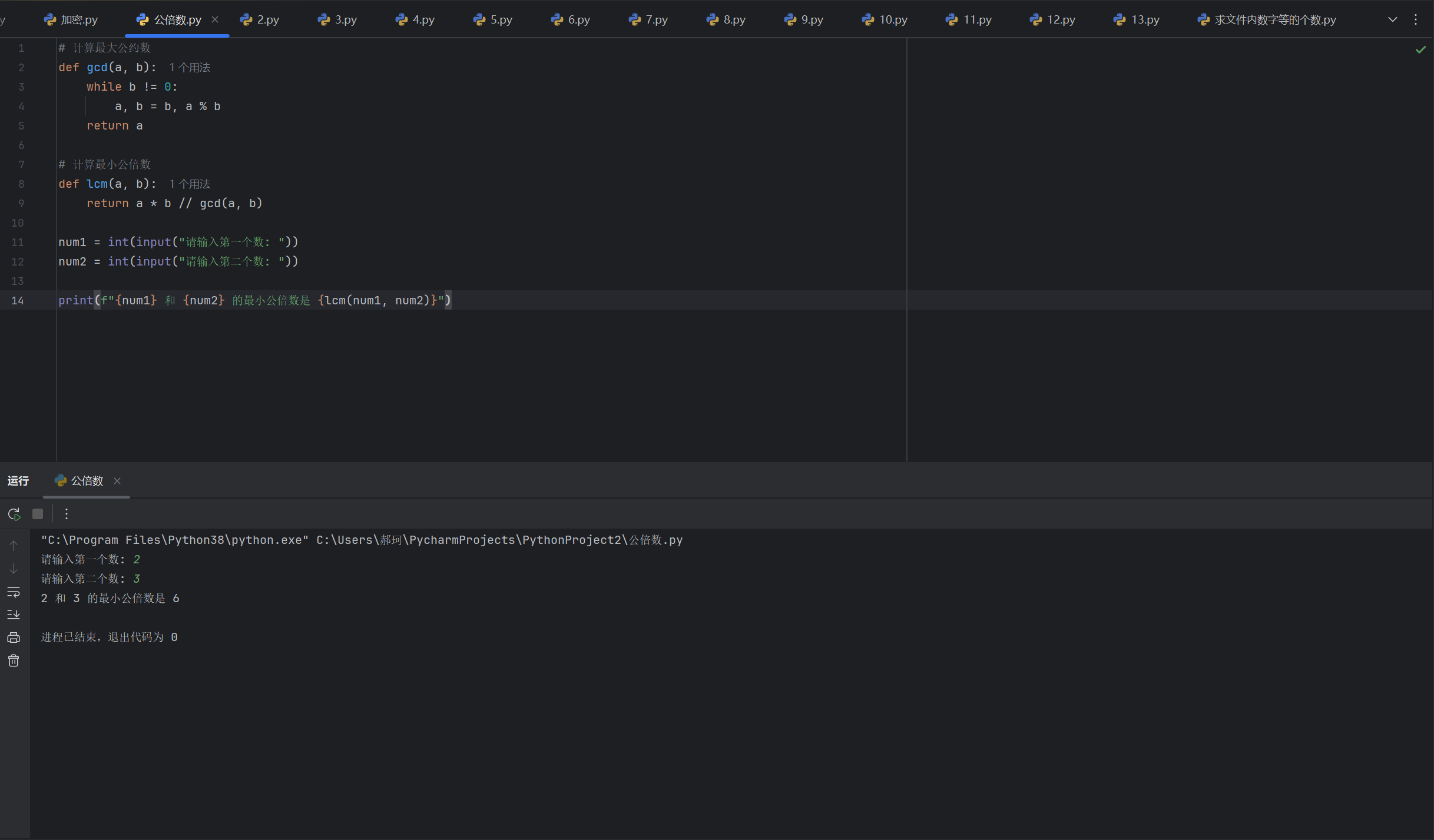The height and width of the screenshot is (840, 1434).
Task: Click the comment 计算最大公约数
Action: (105, 48)
